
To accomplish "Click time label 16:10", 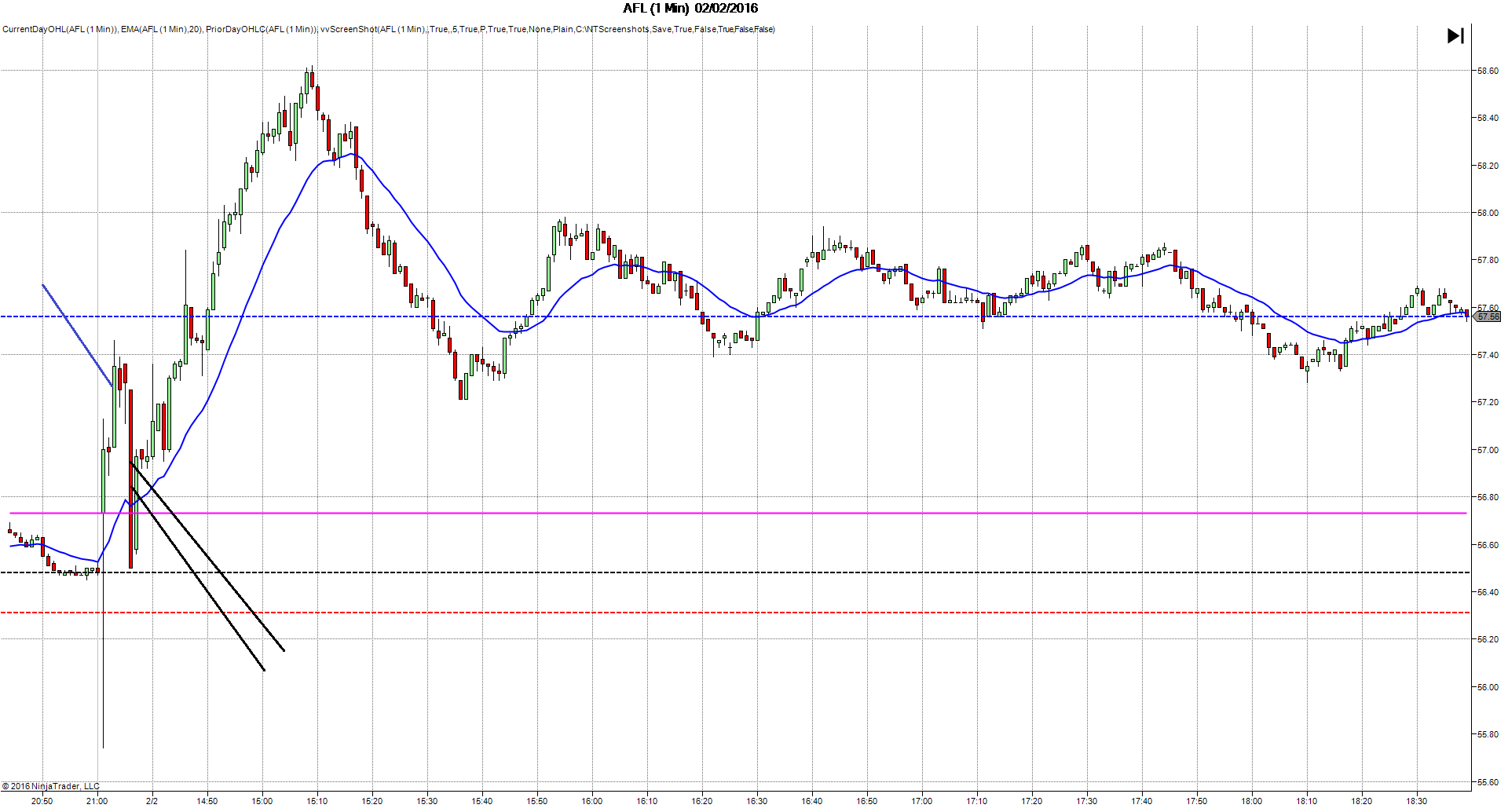I will (x=647, y=801).
